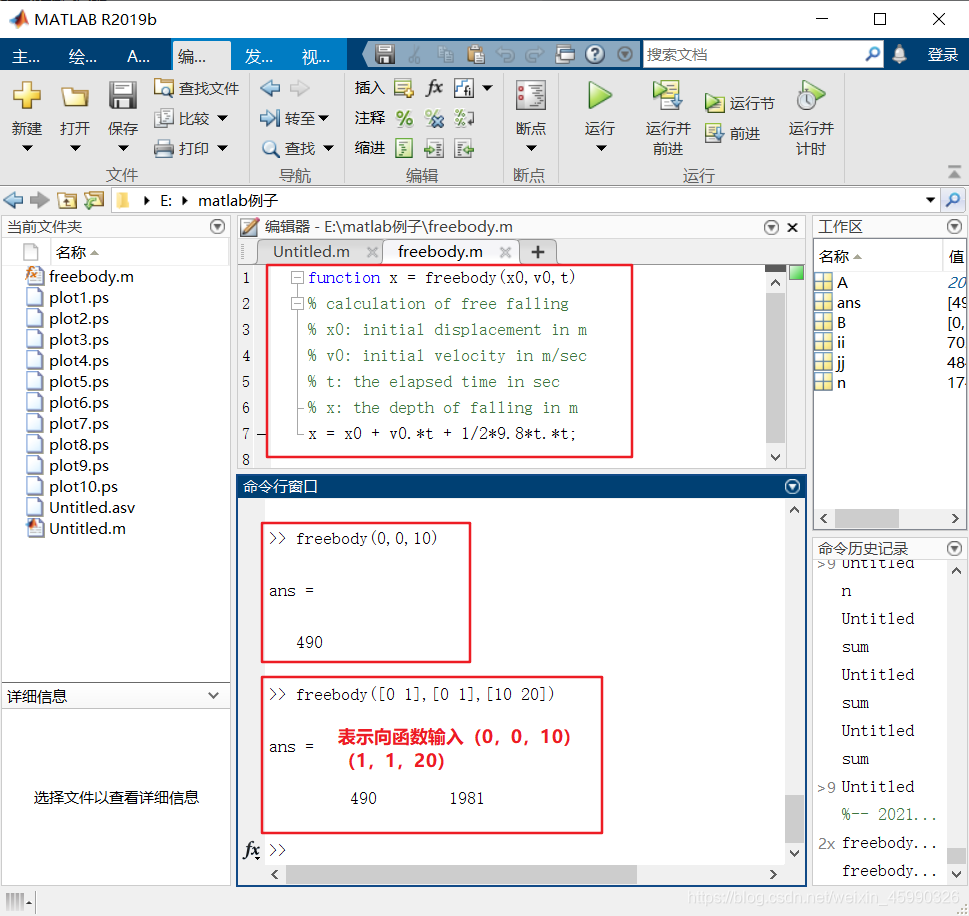Viewport: 969px width, 916px height.
Task: Open the ribbon tab labeled 绘...
Action: (x=82, y=56)
